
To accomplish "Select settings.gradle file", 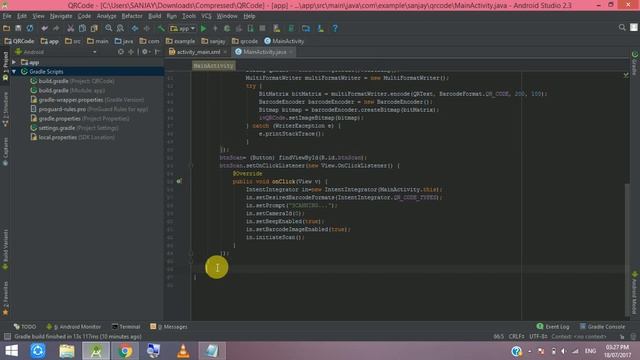I will coord(74,128).
